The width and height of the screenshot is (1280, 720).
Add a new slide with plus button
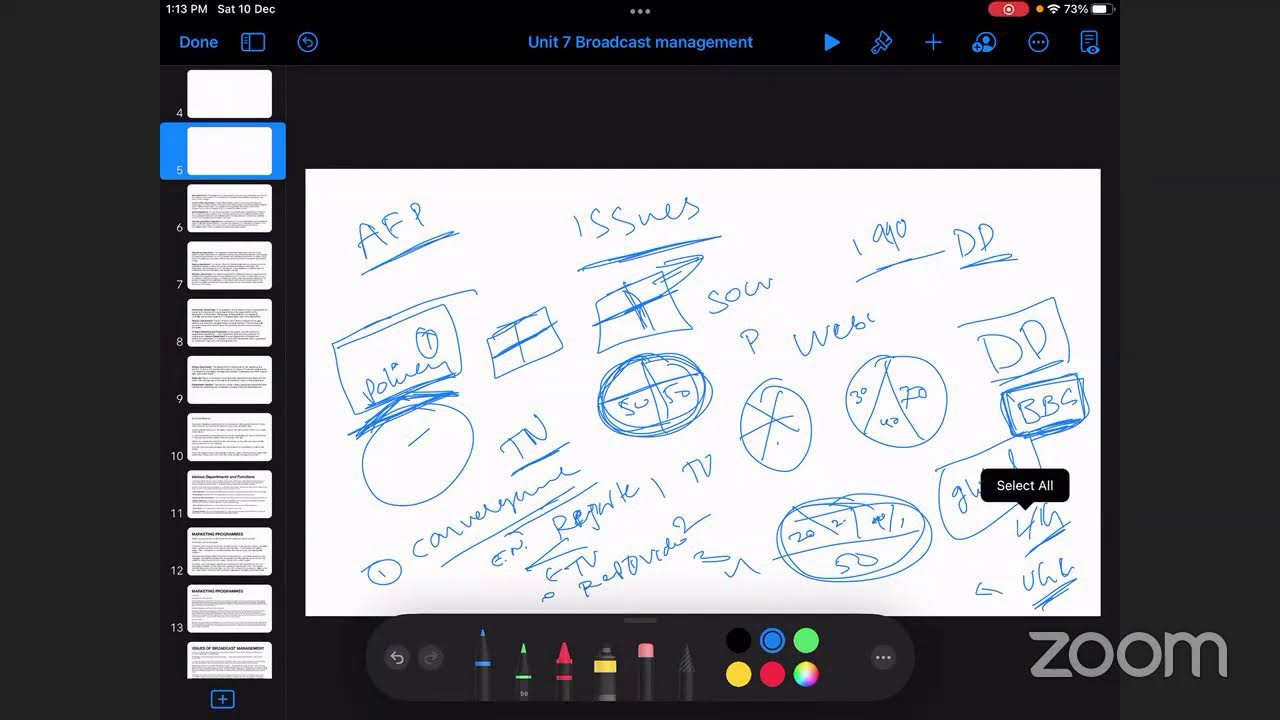pos(223,699)
